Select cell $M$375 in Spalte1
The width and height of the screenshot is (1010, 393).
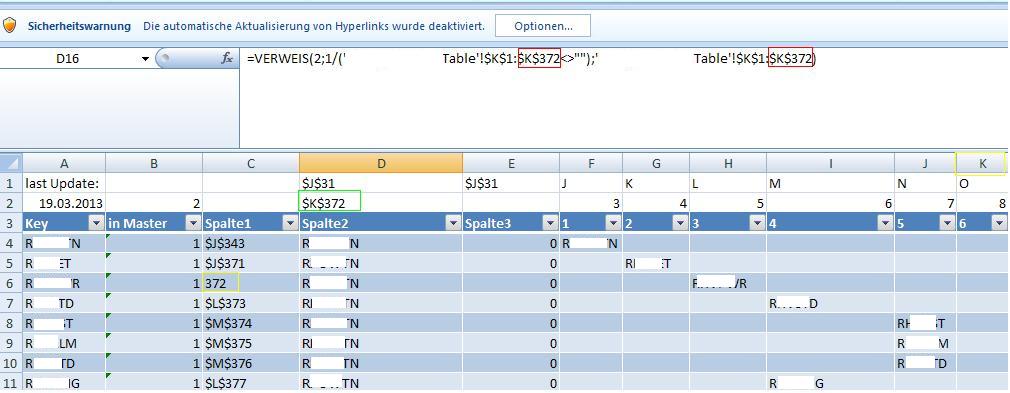point(251,343)
